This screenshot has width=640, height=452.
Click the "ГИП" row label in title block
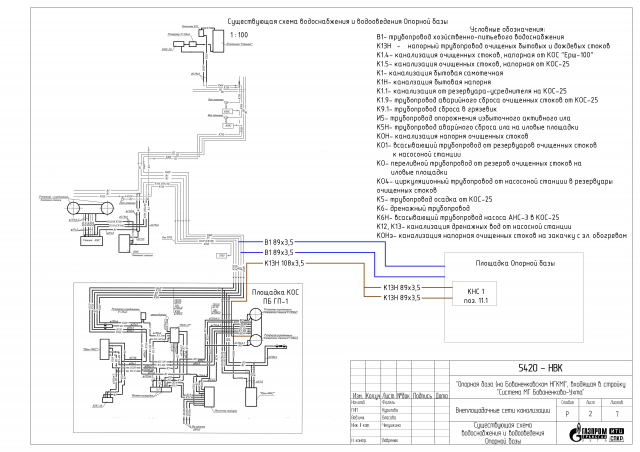(355, 410)
